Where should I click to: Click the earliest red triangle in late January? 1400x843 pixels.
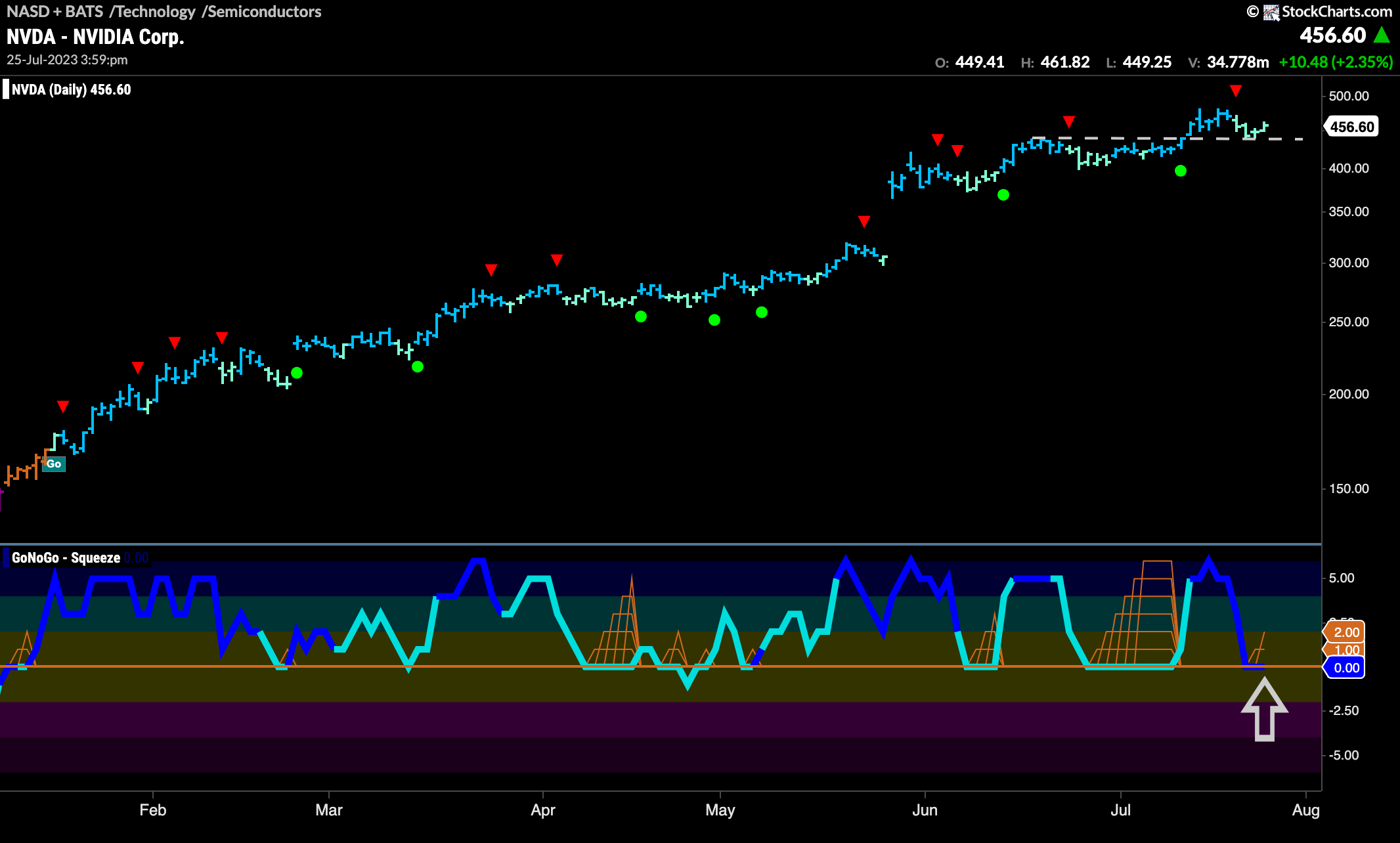pos(63,406)
